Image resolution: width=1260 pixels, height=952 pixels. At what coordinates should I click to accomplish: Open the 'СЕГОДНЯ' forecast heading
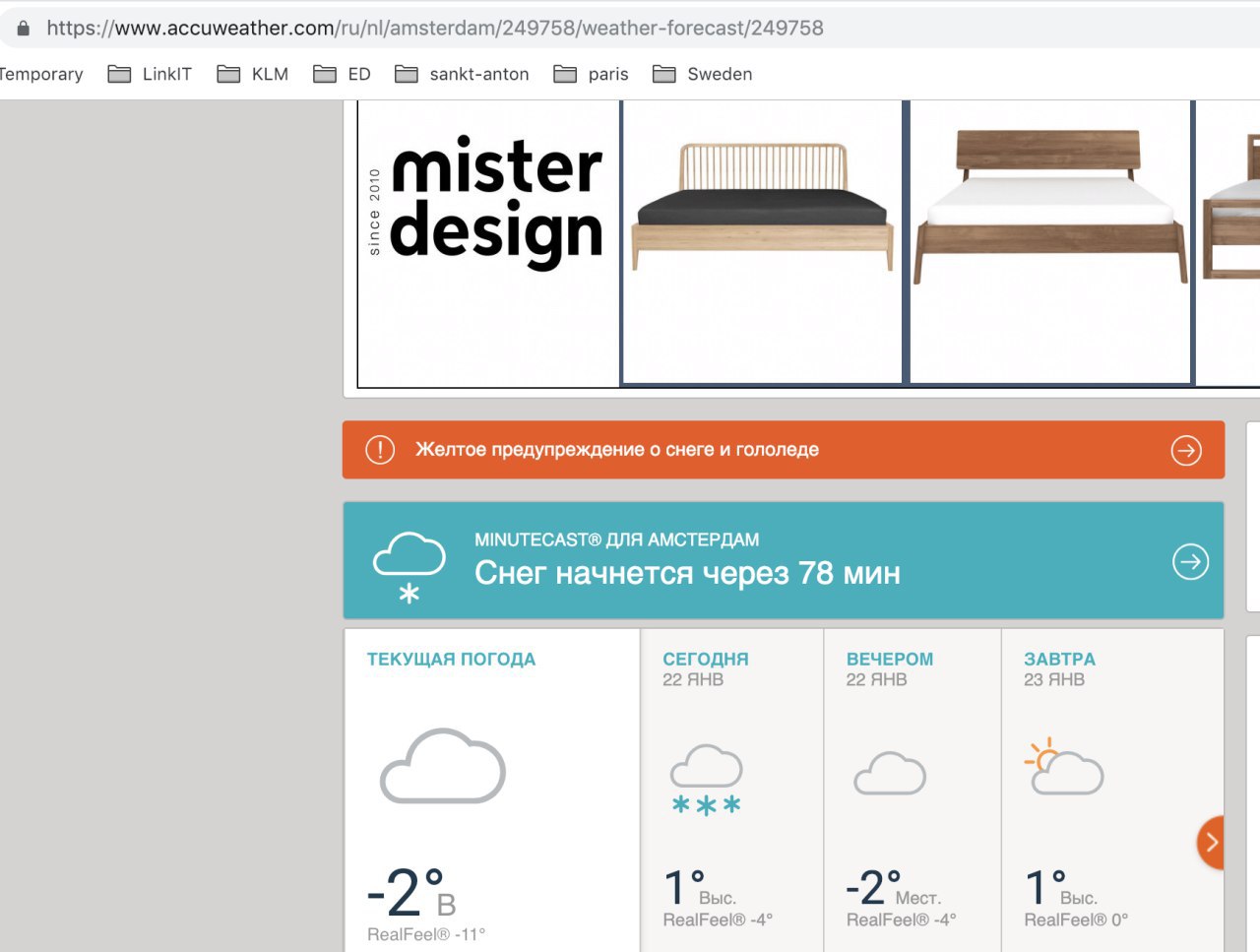(x=706, y=660)
